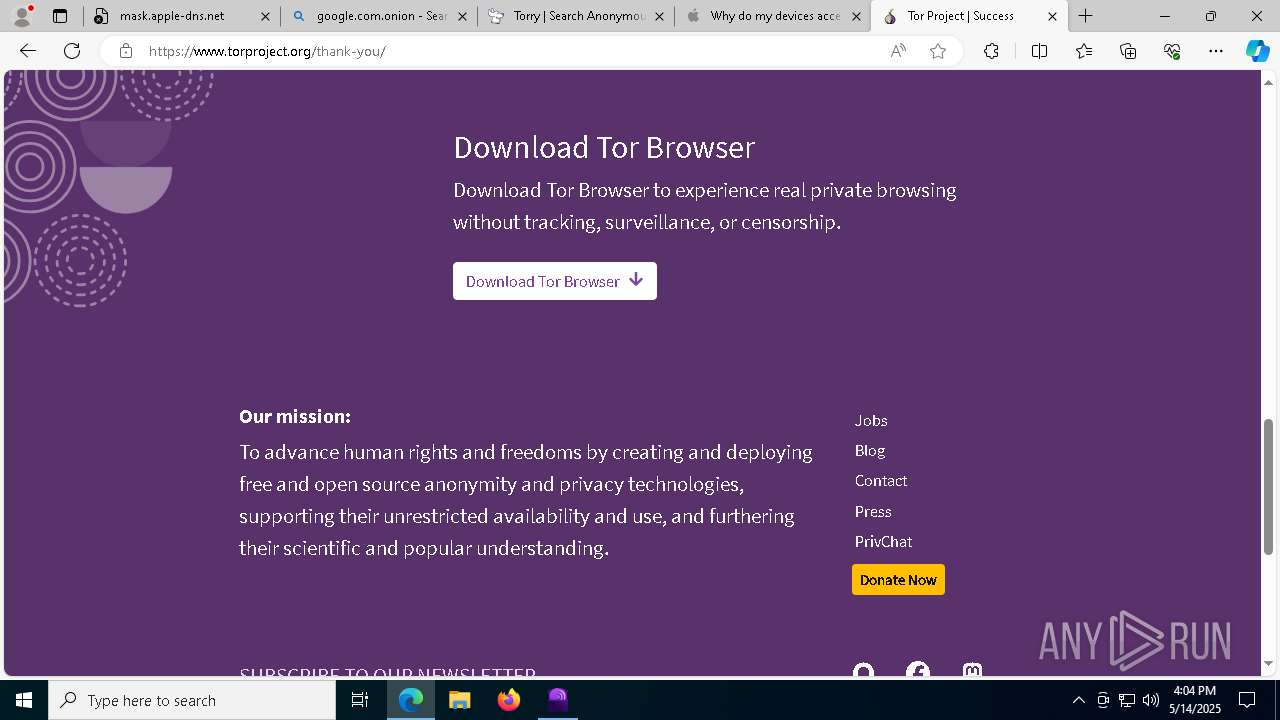The image size is (1280, 720).
Task: Click the Read aloud icon
Action: click(x=898, y=51)
